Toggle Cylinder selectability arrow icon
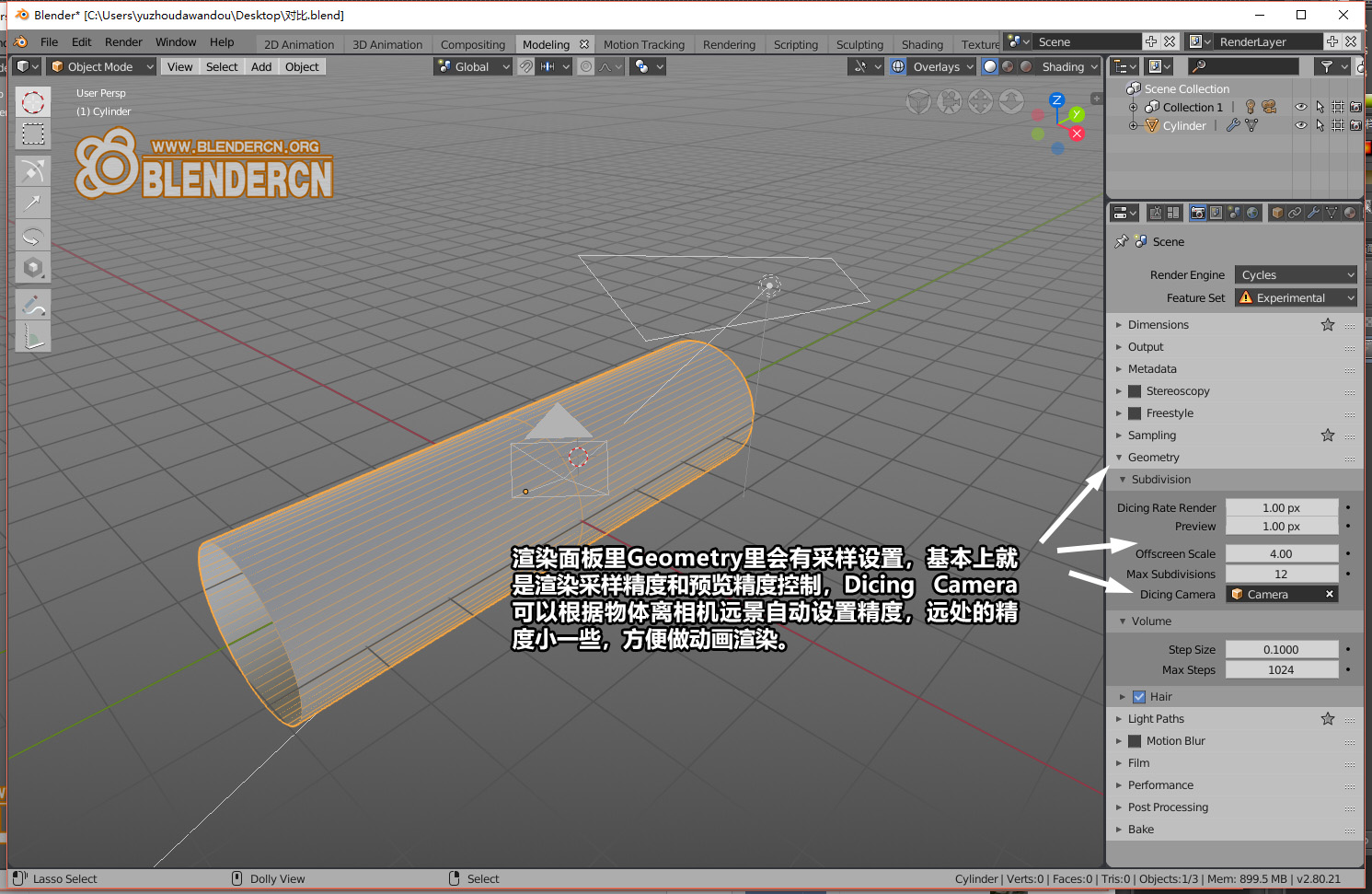This screenshot has height=894, width=1372. [1320, 125]
